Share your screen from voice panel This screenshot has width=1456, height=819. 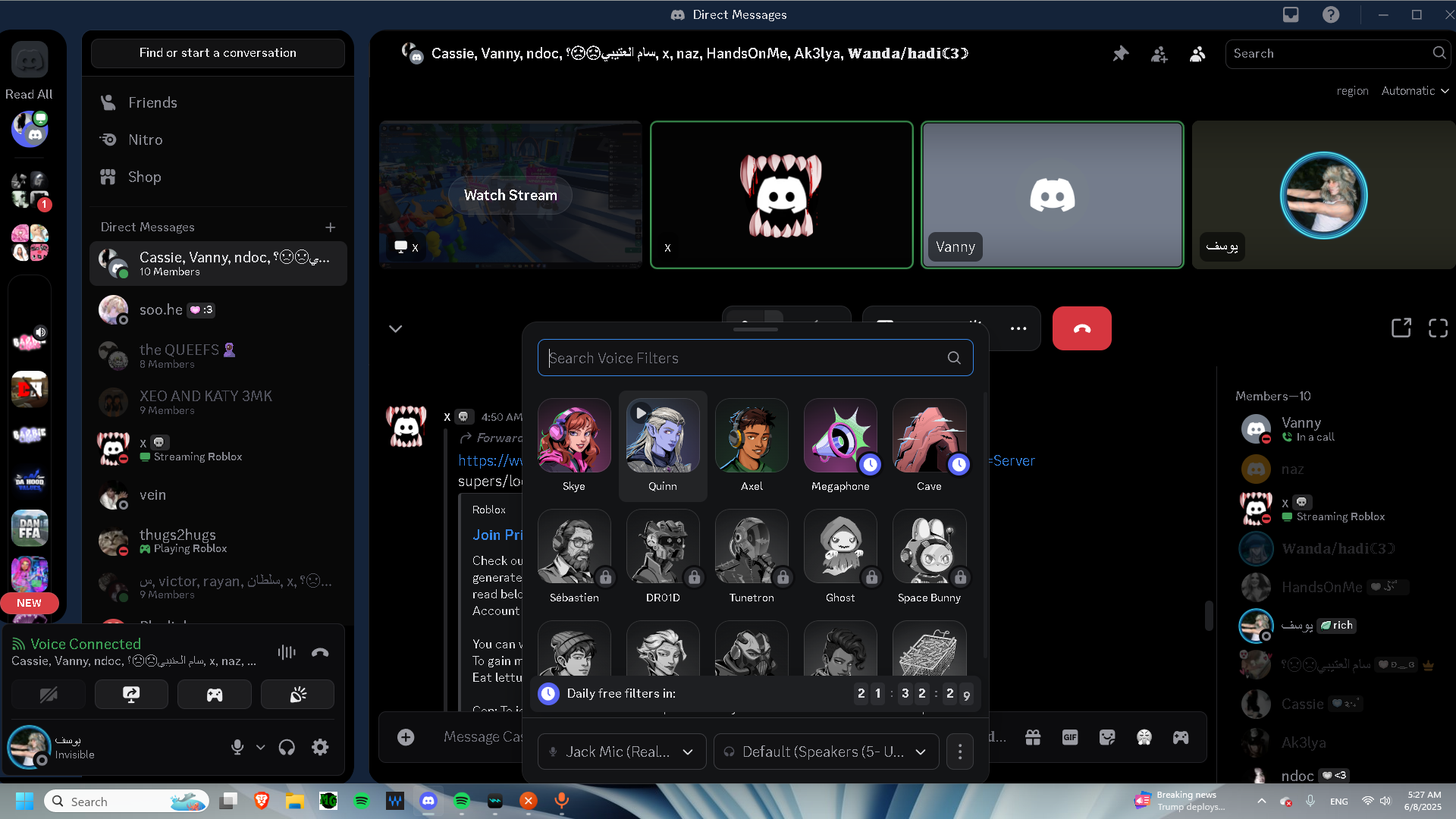131,695
